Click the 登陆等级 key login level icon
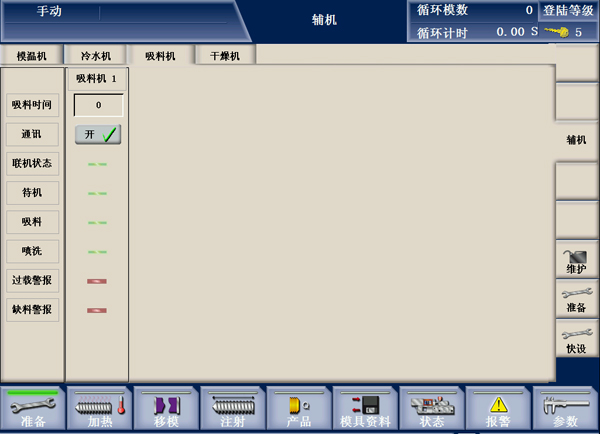Image resolution: width=600 pixels, height=434 pixels. click(x=570, y=31)
